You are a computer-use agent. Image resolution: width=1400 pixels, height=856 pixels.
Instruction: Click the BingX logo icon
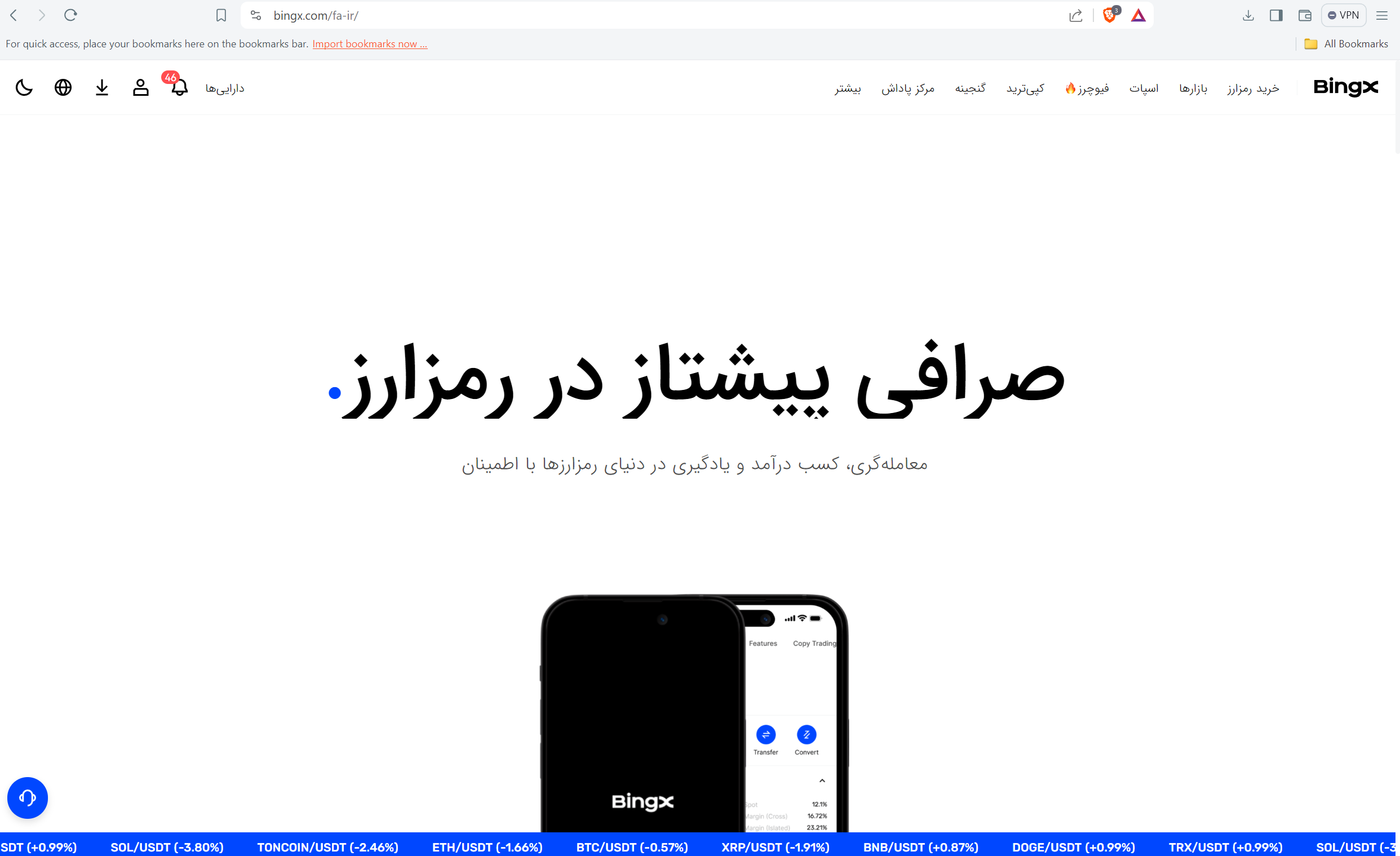1347,87
